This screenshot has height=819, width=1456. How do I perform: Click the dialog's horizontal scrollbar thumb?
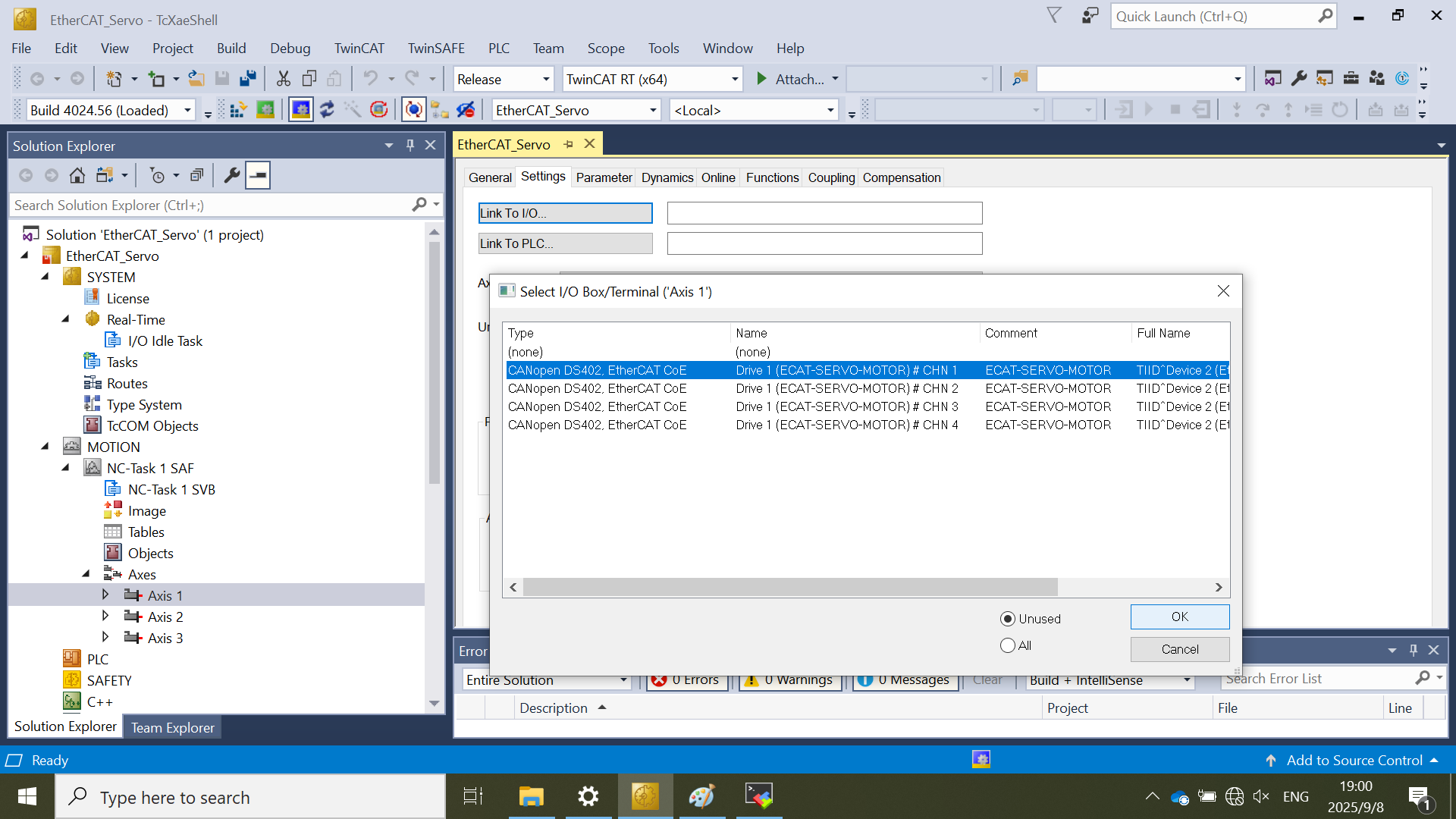click(789, 587)
